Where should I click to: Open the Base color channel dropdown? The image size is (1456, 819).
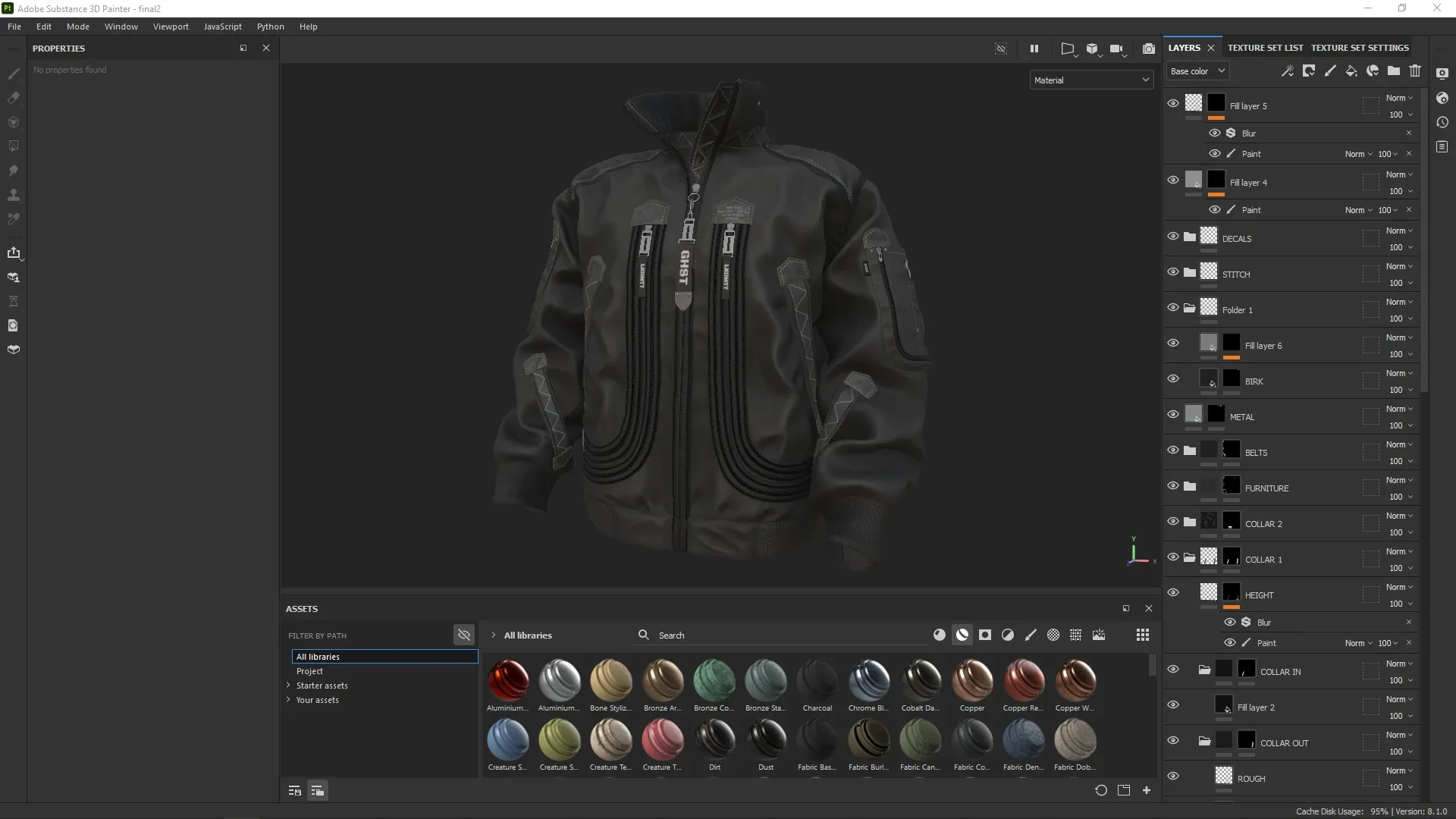point(1197,71)
